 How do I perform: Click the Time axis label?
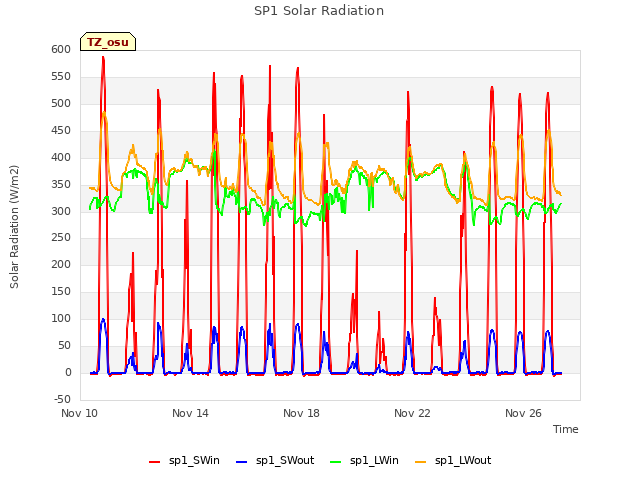(x=566, y=429)
